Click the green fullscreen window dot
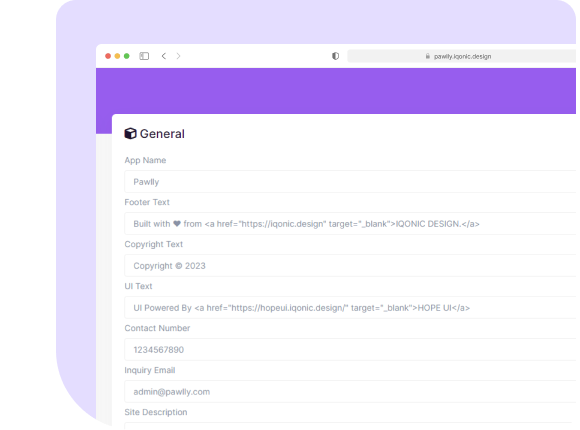Image resolution: width=580 pixels, height=430 pixels. (127, 56)
